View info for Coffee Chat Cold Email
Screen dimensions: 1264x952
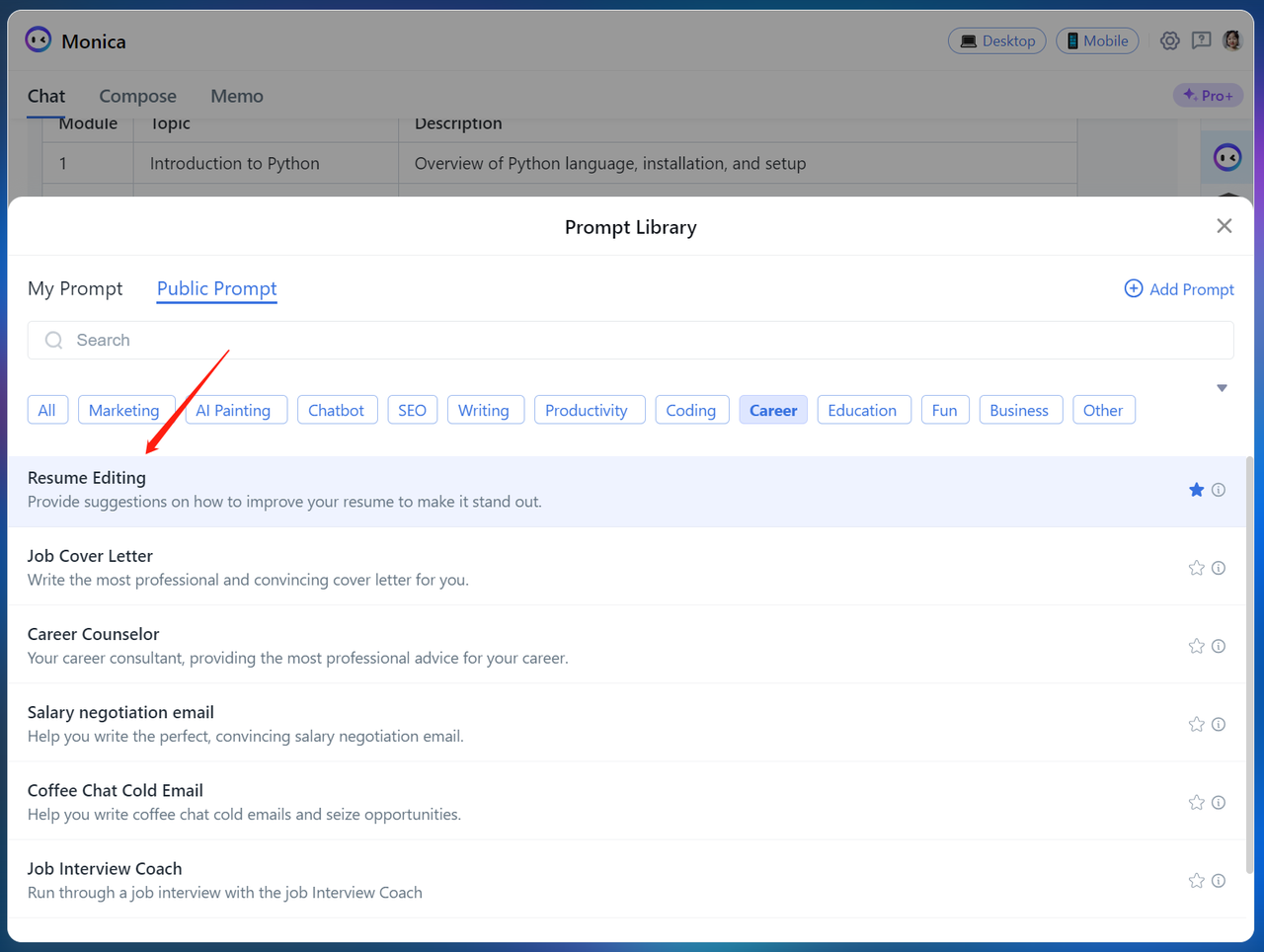[x=1219, y=802]
